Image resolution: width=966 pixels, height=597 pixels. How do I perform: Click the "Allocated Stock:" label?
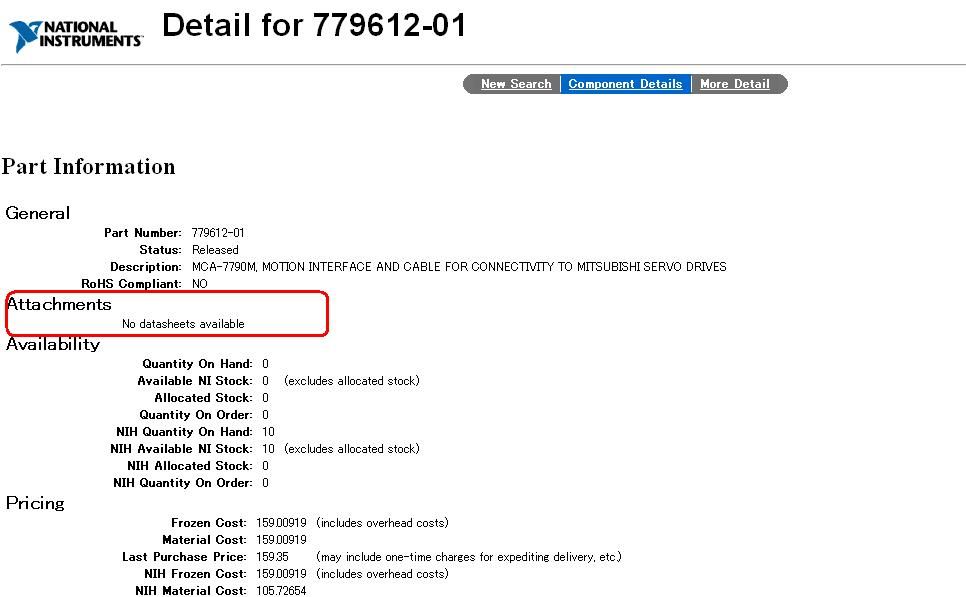pos(203,398)
